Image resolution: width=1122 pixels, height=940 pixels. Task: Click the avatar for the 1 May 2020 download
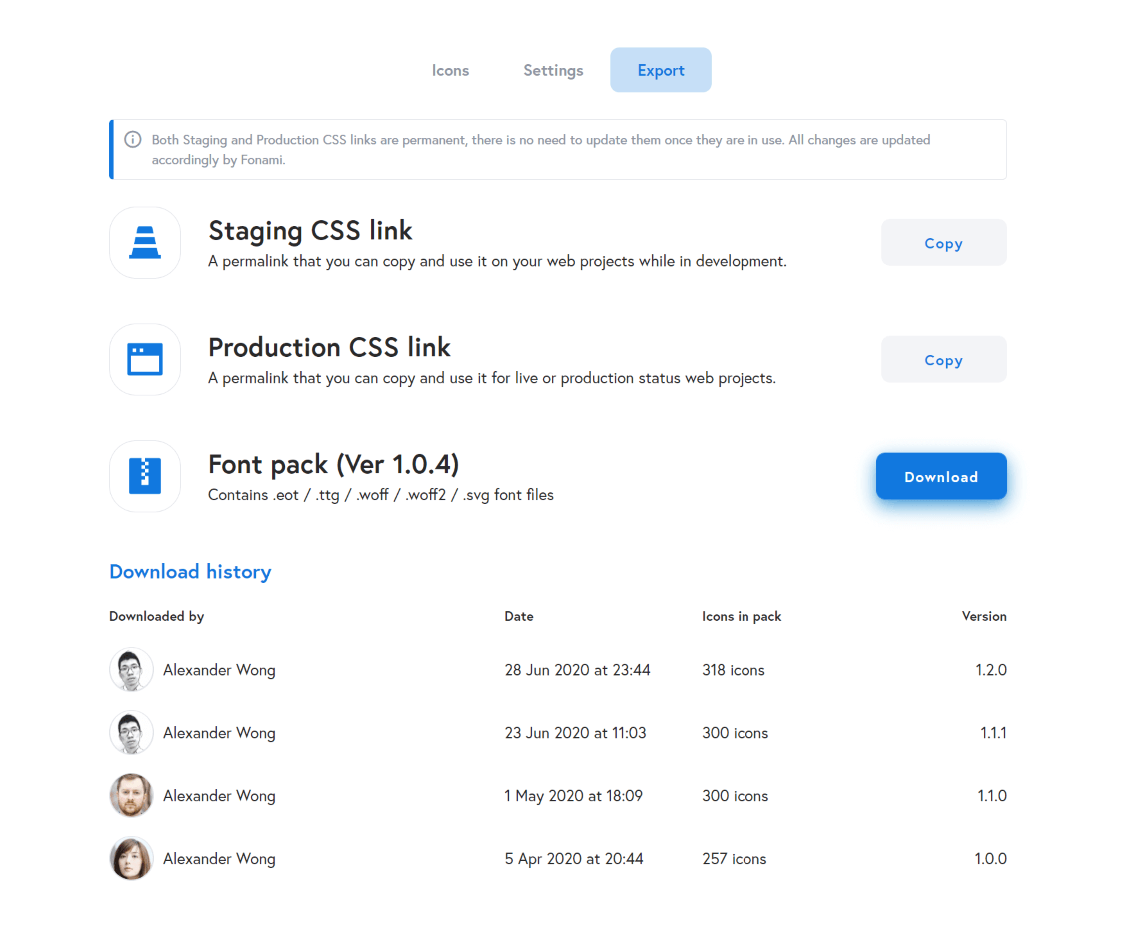[131, 795]
